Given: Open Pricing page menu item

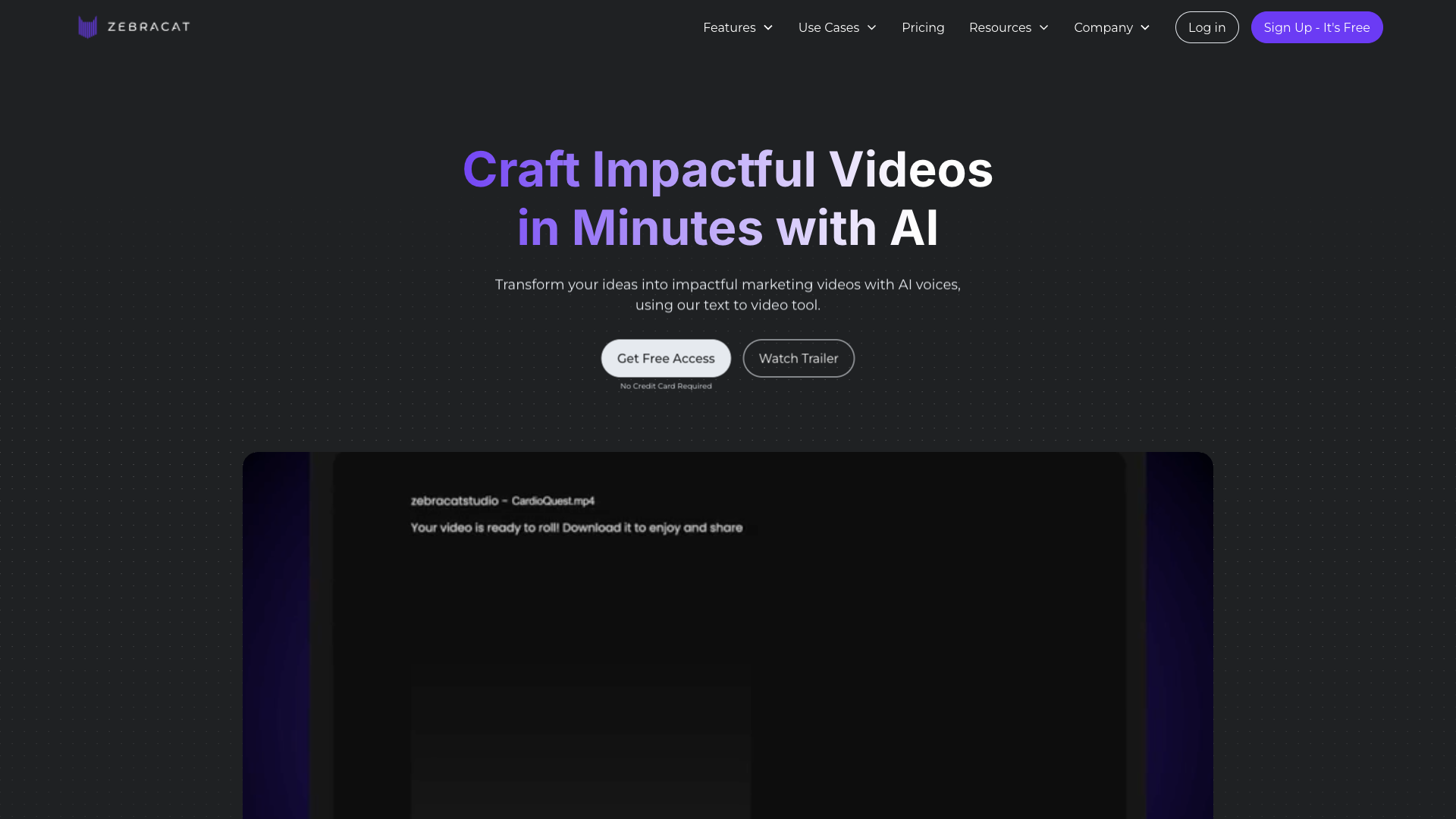Looking at the screenshot, I should pyautogui.click(x=922, y=27).
